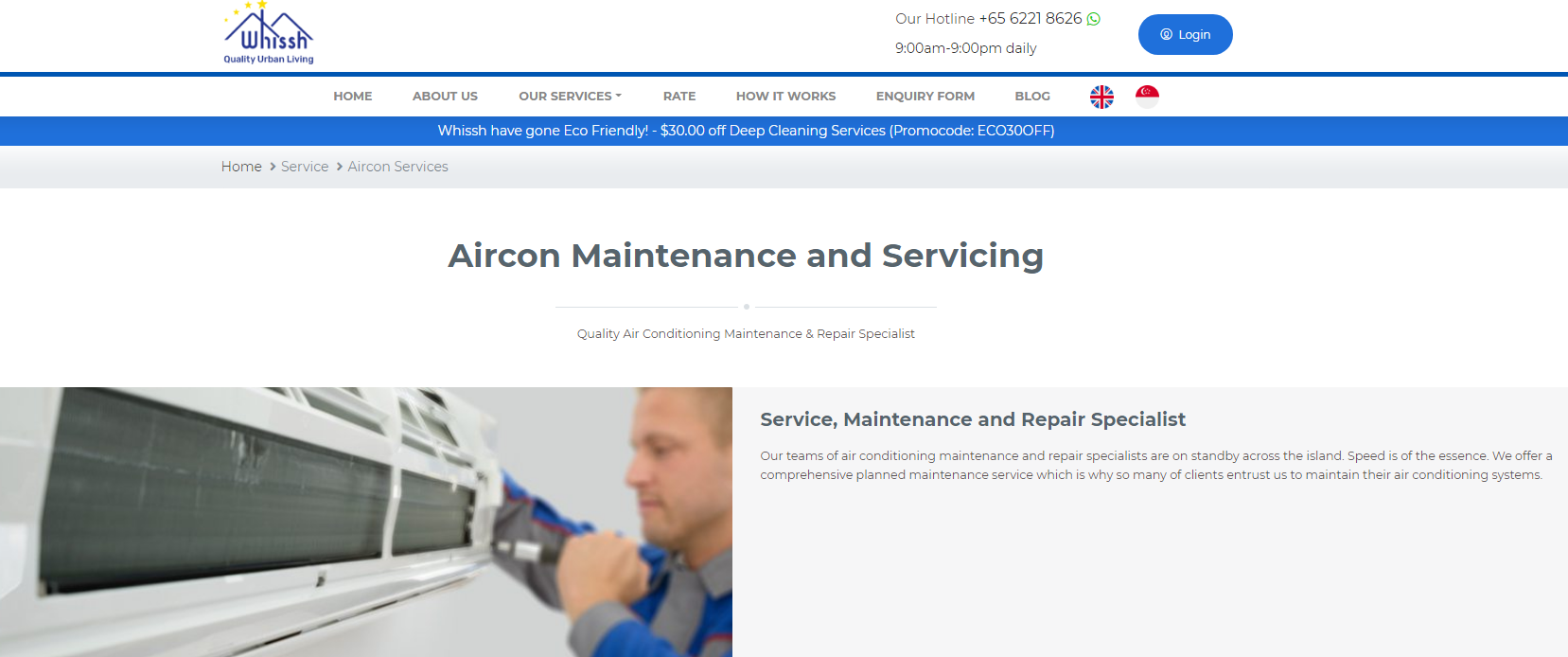
Task: Open WhatsApp icon beside hotline number
Action: (1094, 19)
